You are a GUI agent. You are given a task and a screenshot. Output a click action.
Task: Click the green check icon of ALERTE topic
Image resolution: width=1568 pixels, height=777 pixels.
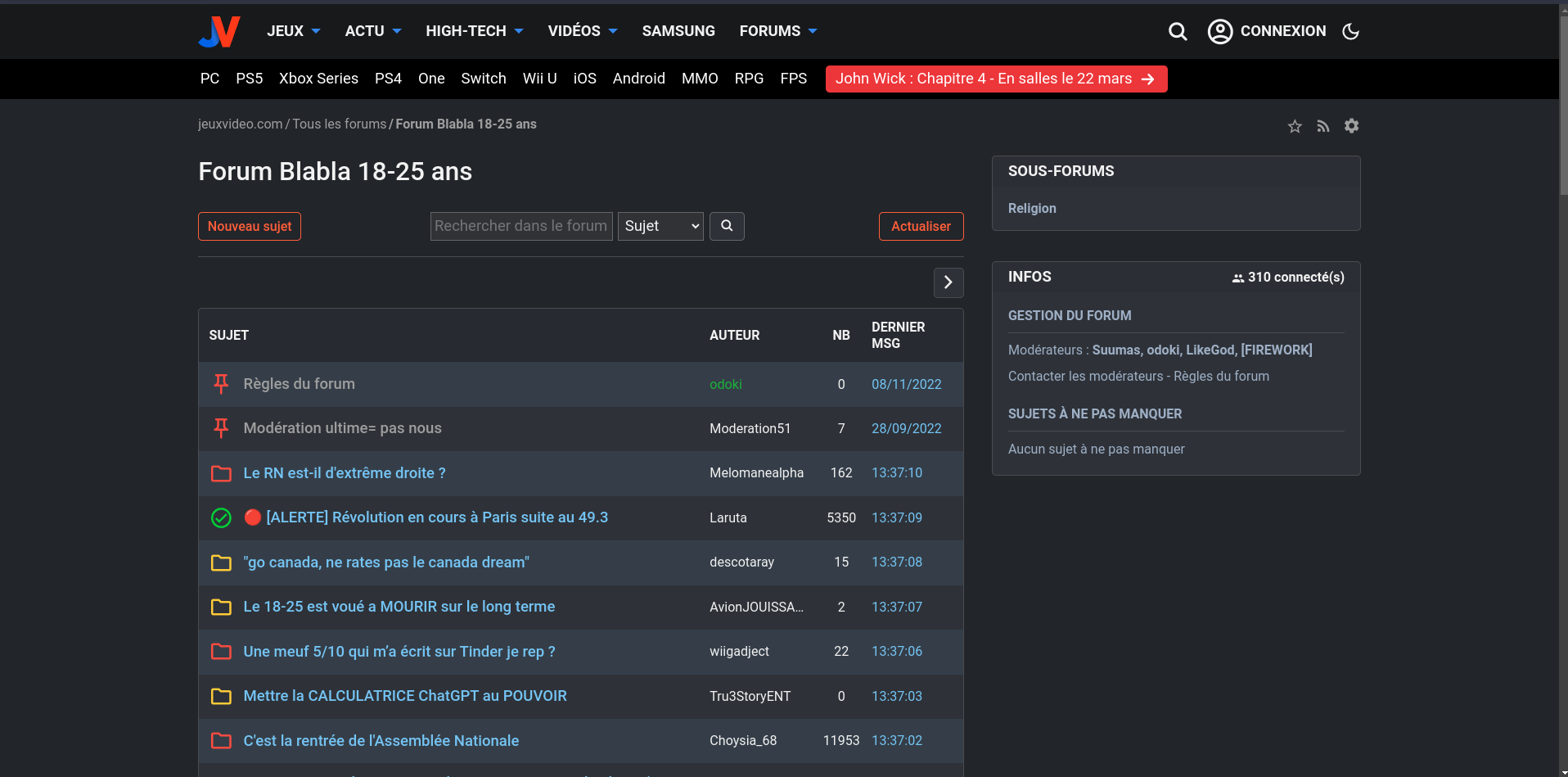click(x=221, y=517)
